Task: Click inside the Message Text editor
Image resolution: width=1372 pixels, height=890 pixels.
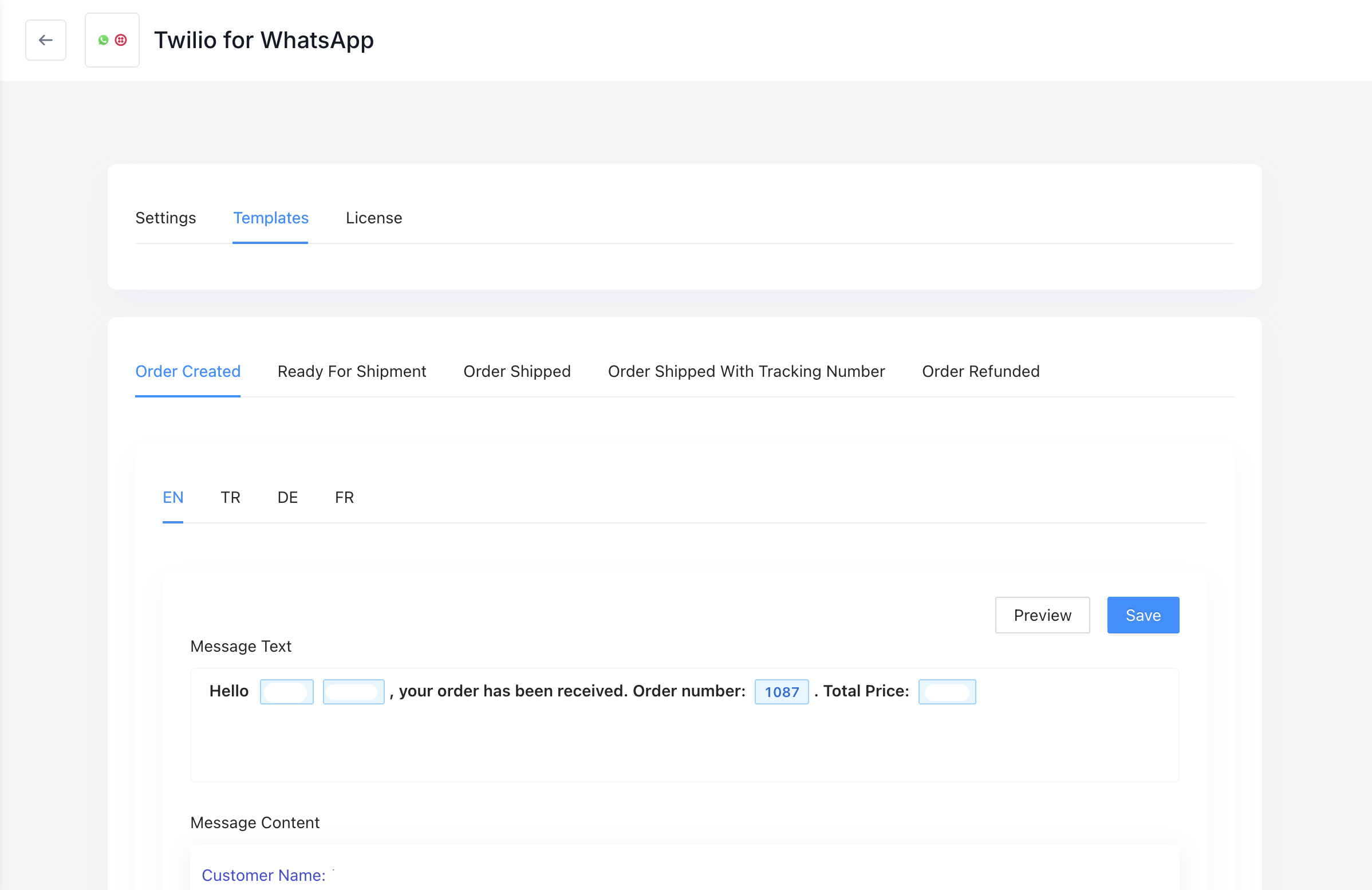Action: (684, 725)
